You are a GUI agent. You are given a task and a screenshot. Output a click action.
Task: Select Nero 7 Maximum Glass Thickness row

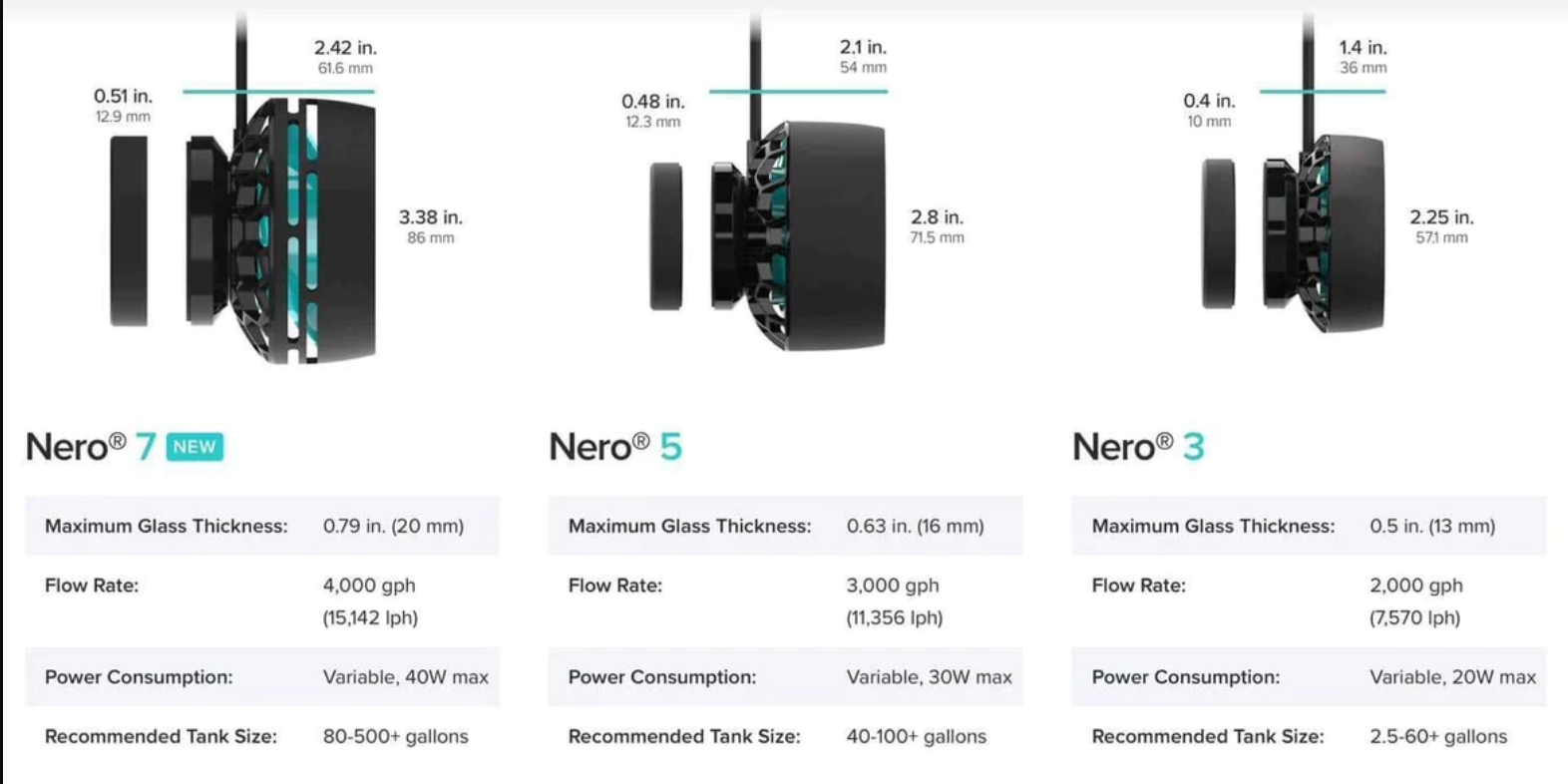(262, 526)
